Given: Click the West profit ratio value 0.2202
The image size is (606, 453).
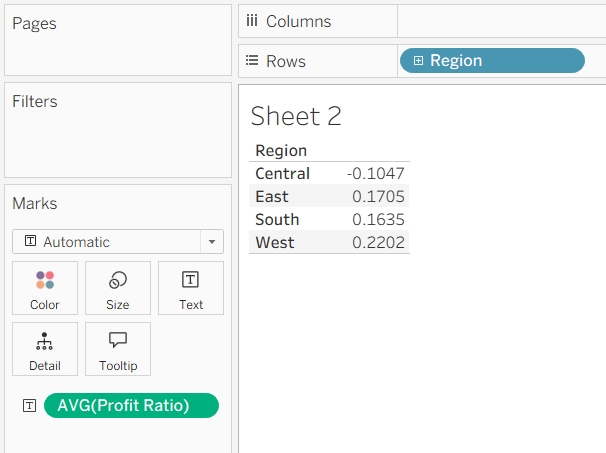Looking at the screenshot, I should coord(378,242).
